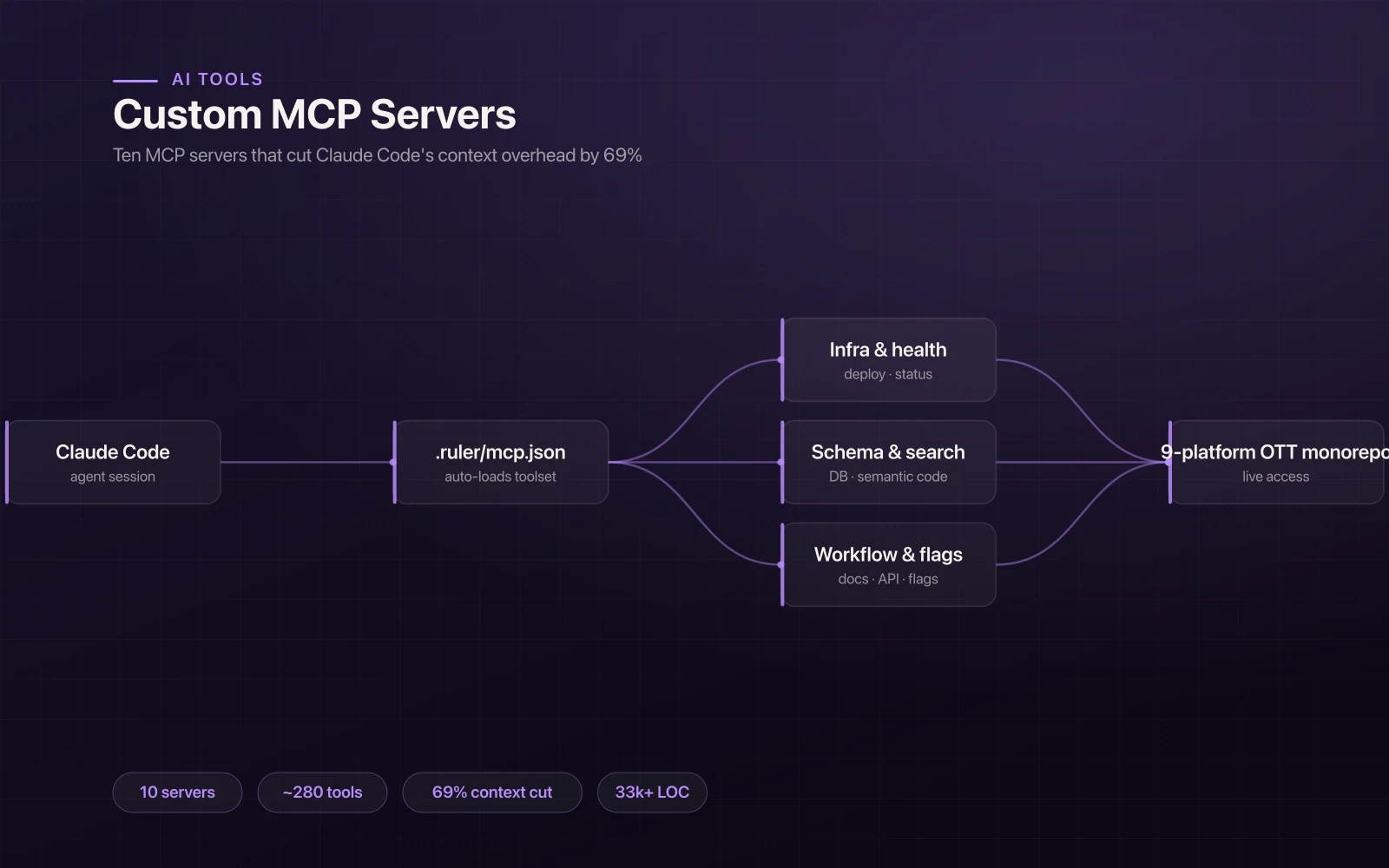Select the Schema & search node
Viewport: 1389px width, 868px height.
pyautogui.click(x=888, y=462)
